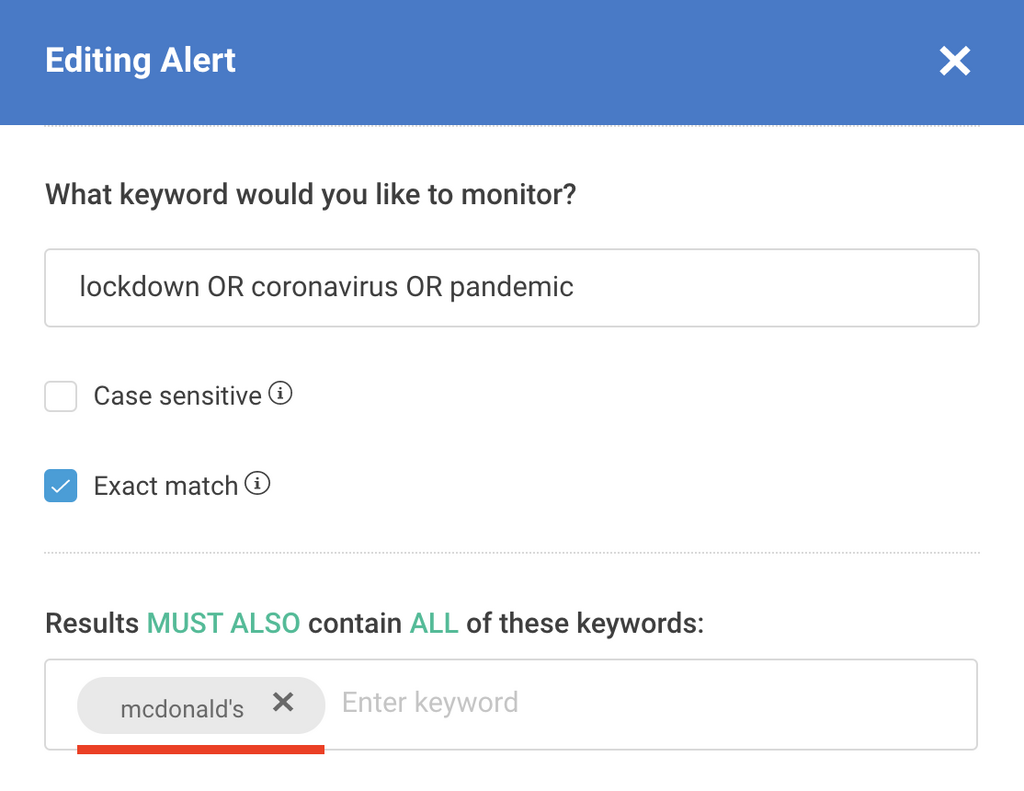Focus the monitored keyword input field

(x=760, y=288)
